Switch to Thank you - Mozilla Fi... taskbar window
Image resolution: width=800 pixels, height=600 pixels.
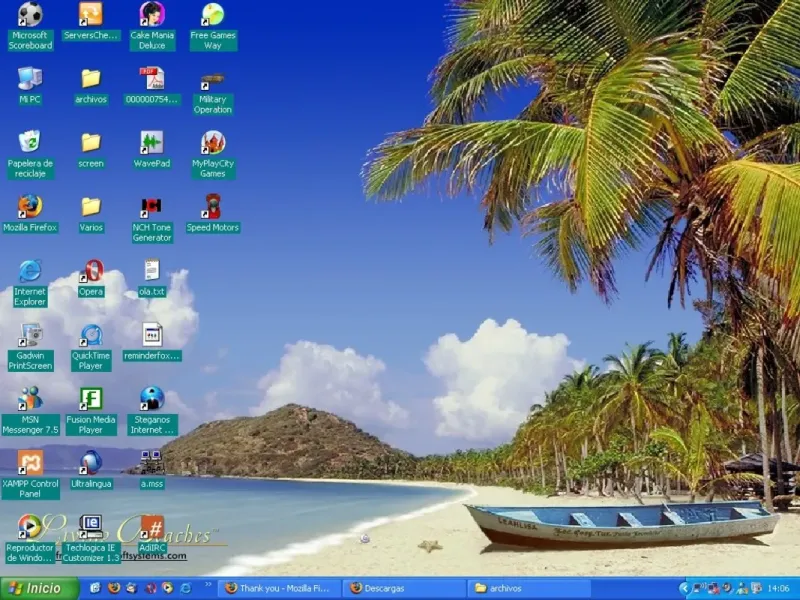coord(279,588)
